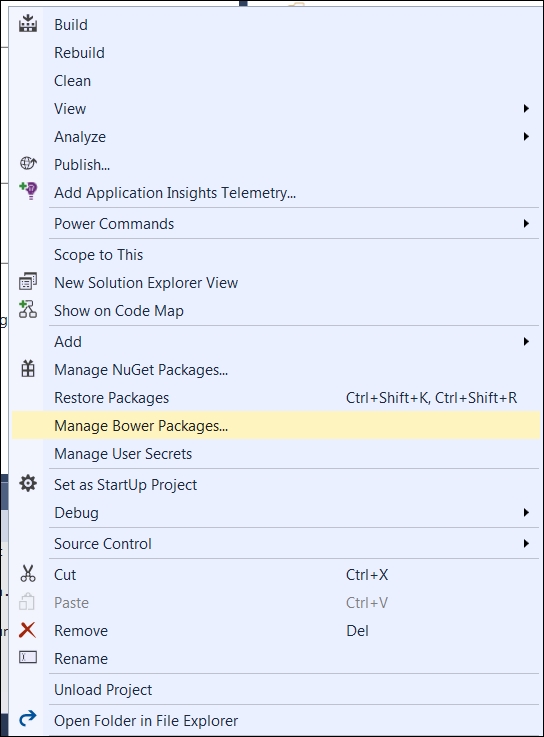The image size is (544, 737).
Task: Click the New Solution Explorer View icon
Action: pyautogui.click(x=28, y=282)
